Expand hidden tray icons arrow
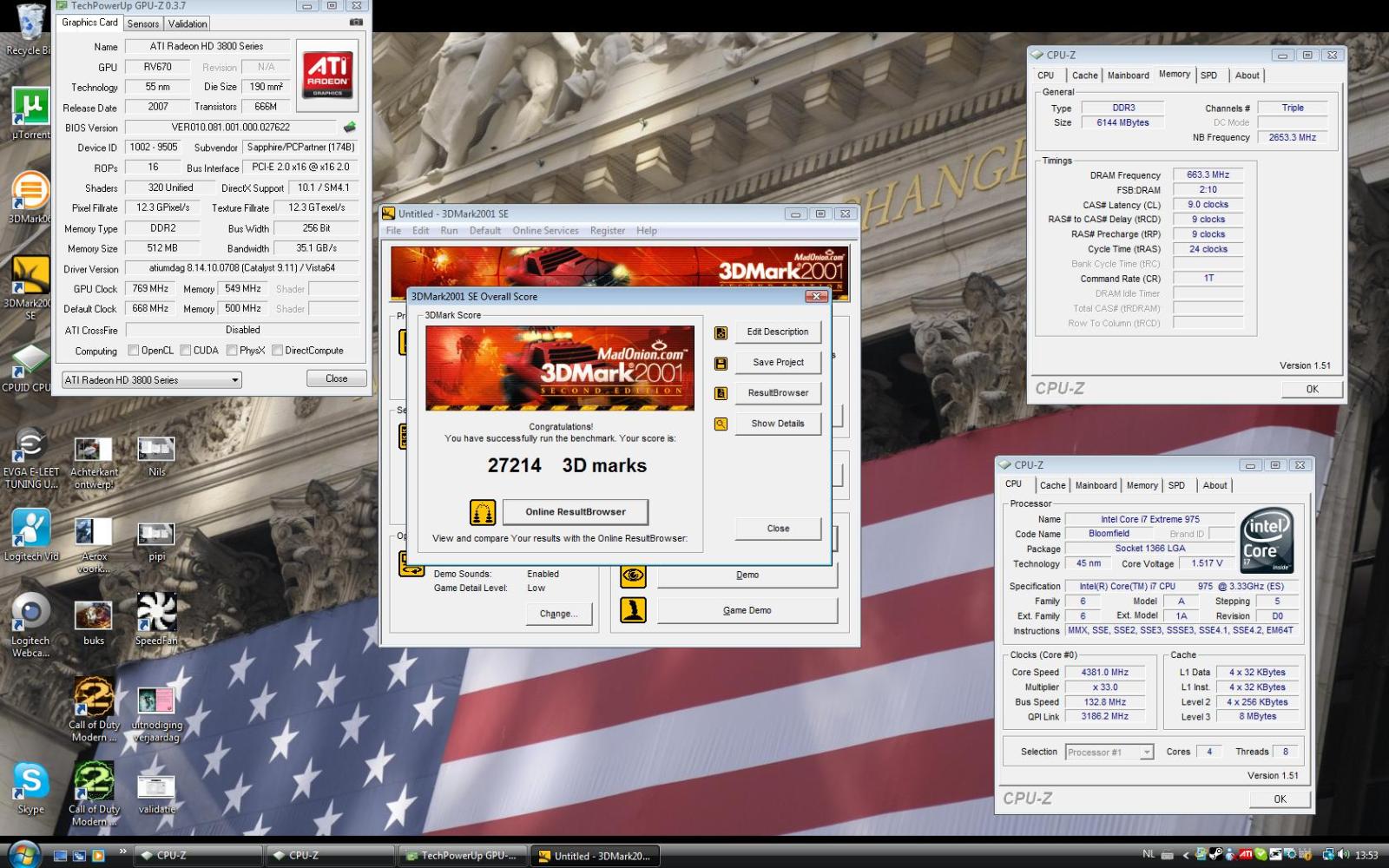 point(1186,855)
